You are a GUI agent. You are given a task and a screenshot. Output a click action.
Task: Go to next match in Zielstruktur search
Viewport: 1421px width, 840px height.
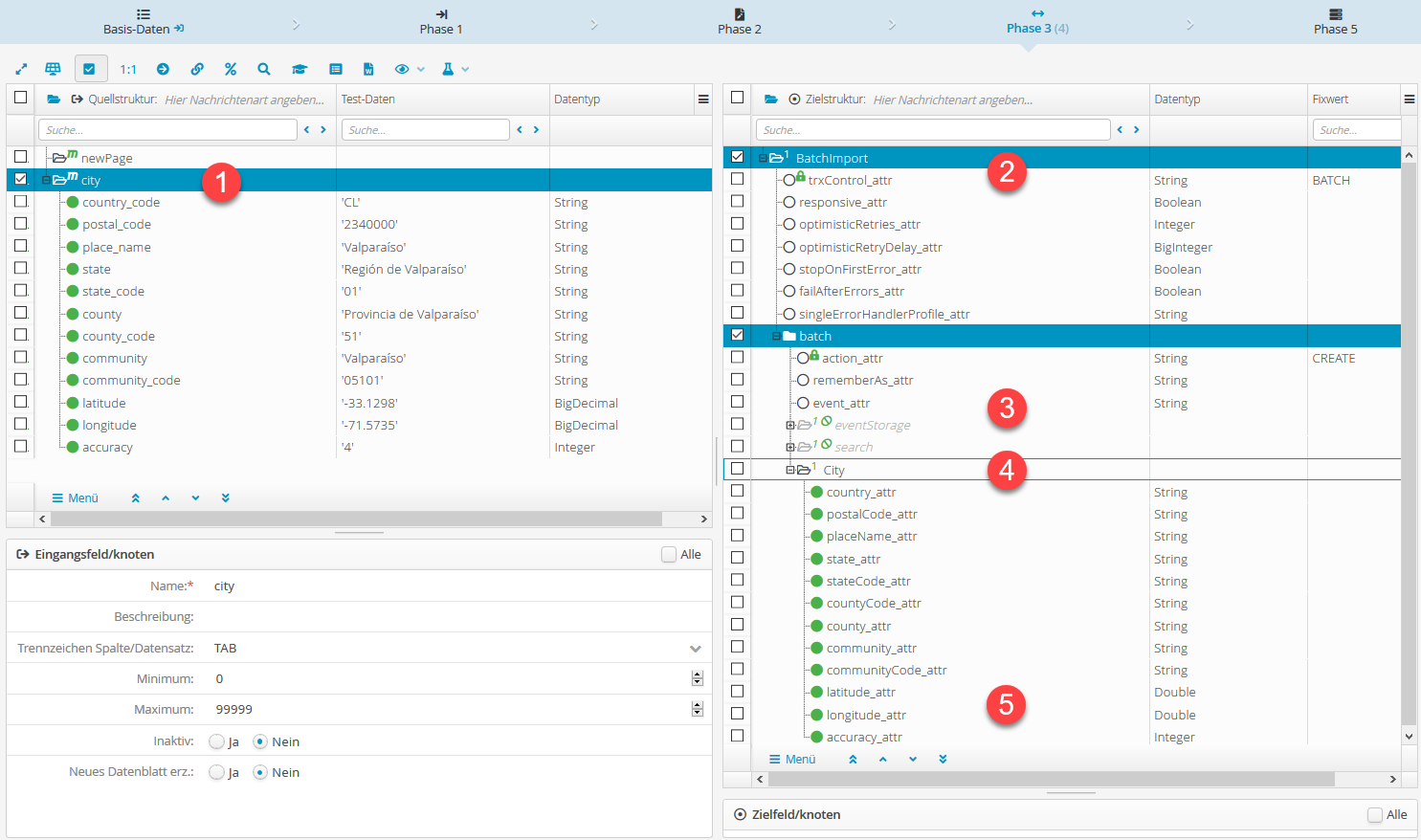point(1137,129)
